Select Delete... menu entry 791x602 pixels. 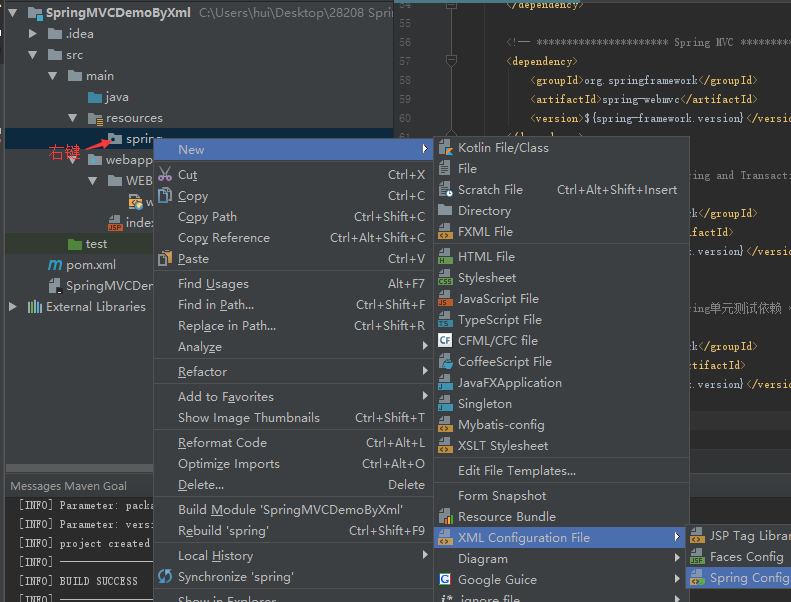coord(294,485)
